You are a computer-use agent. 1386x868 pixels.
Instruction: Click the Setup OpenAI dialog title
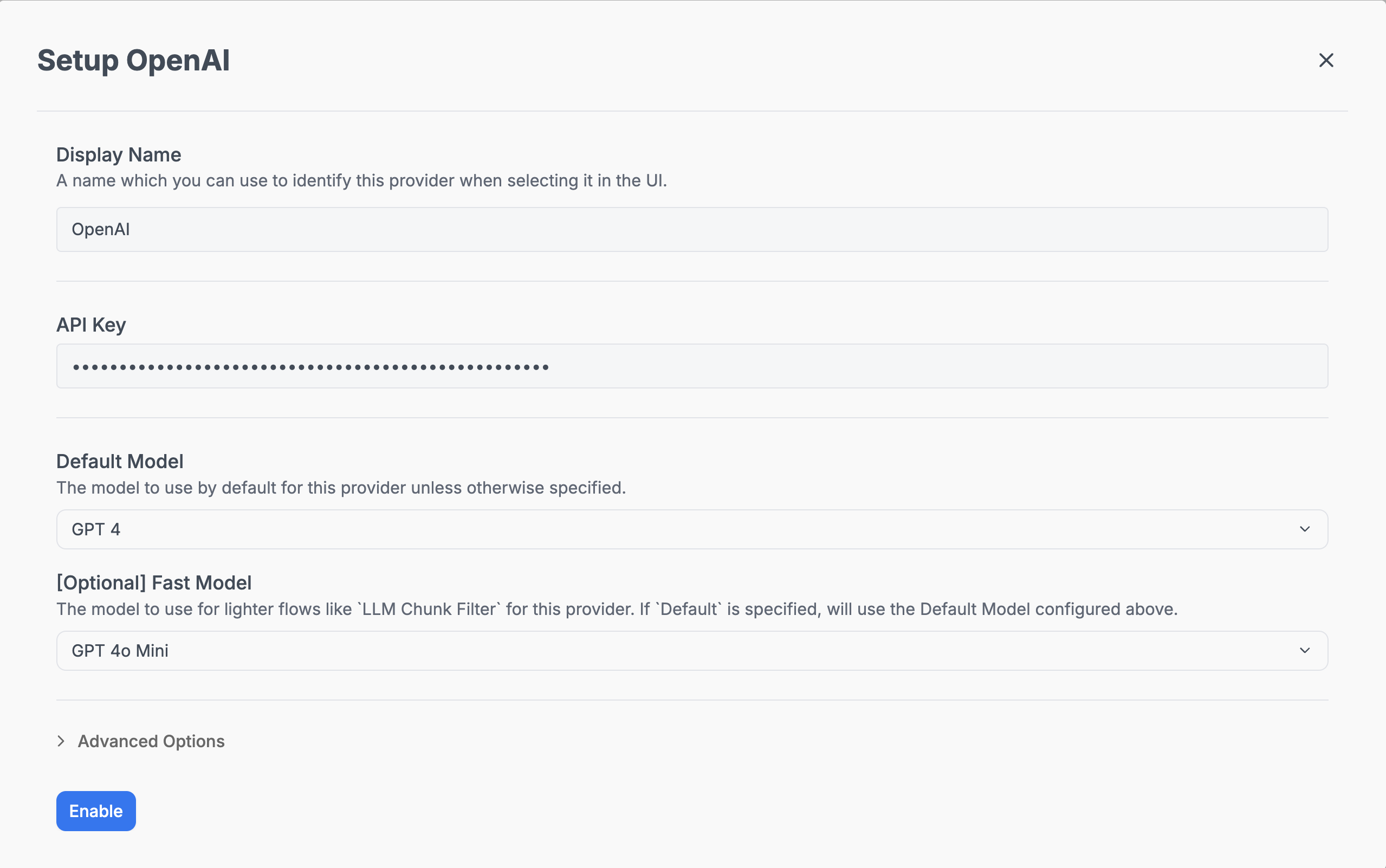134,61
